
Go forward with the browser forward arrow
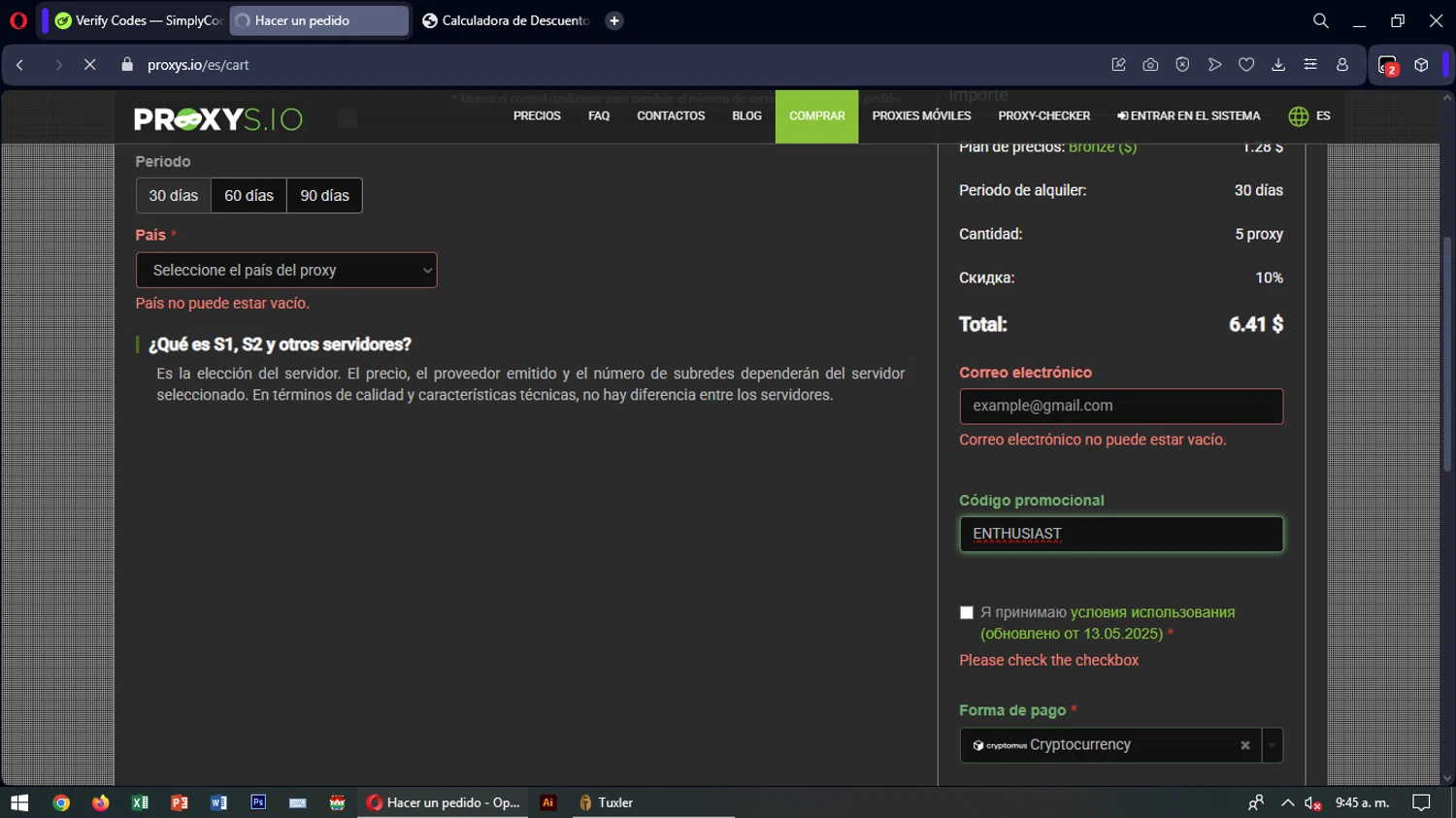(59, 65)
